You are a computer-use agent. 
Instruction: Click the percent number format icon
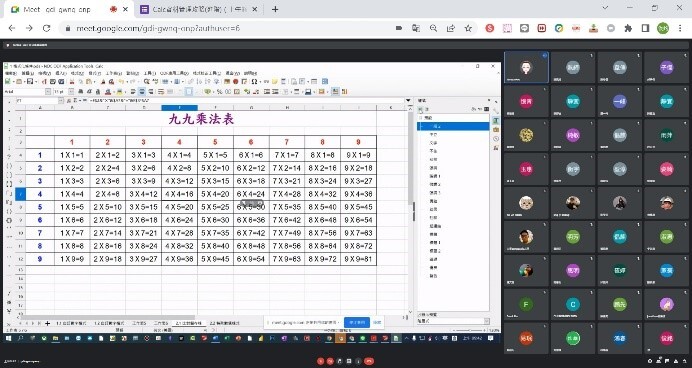(x=220, y=91)
